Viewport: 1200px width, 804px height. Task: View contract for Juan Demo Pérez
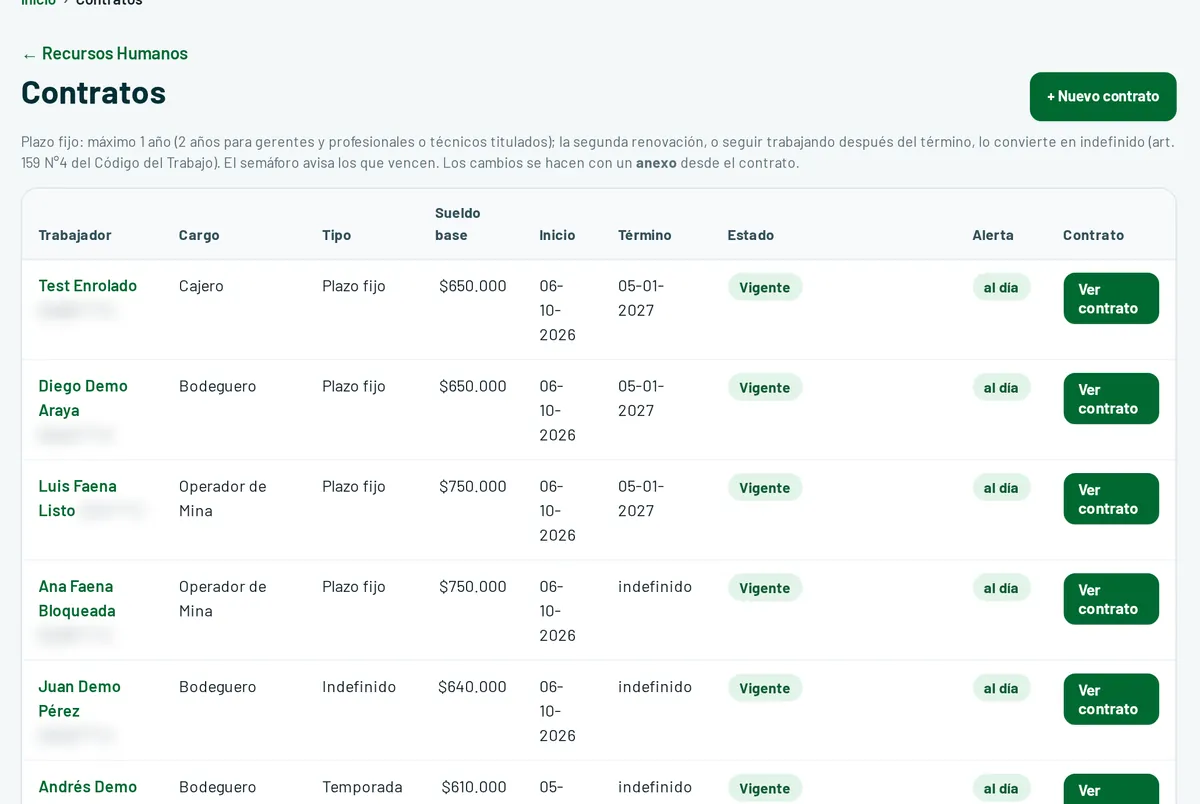pos(1111,698)
